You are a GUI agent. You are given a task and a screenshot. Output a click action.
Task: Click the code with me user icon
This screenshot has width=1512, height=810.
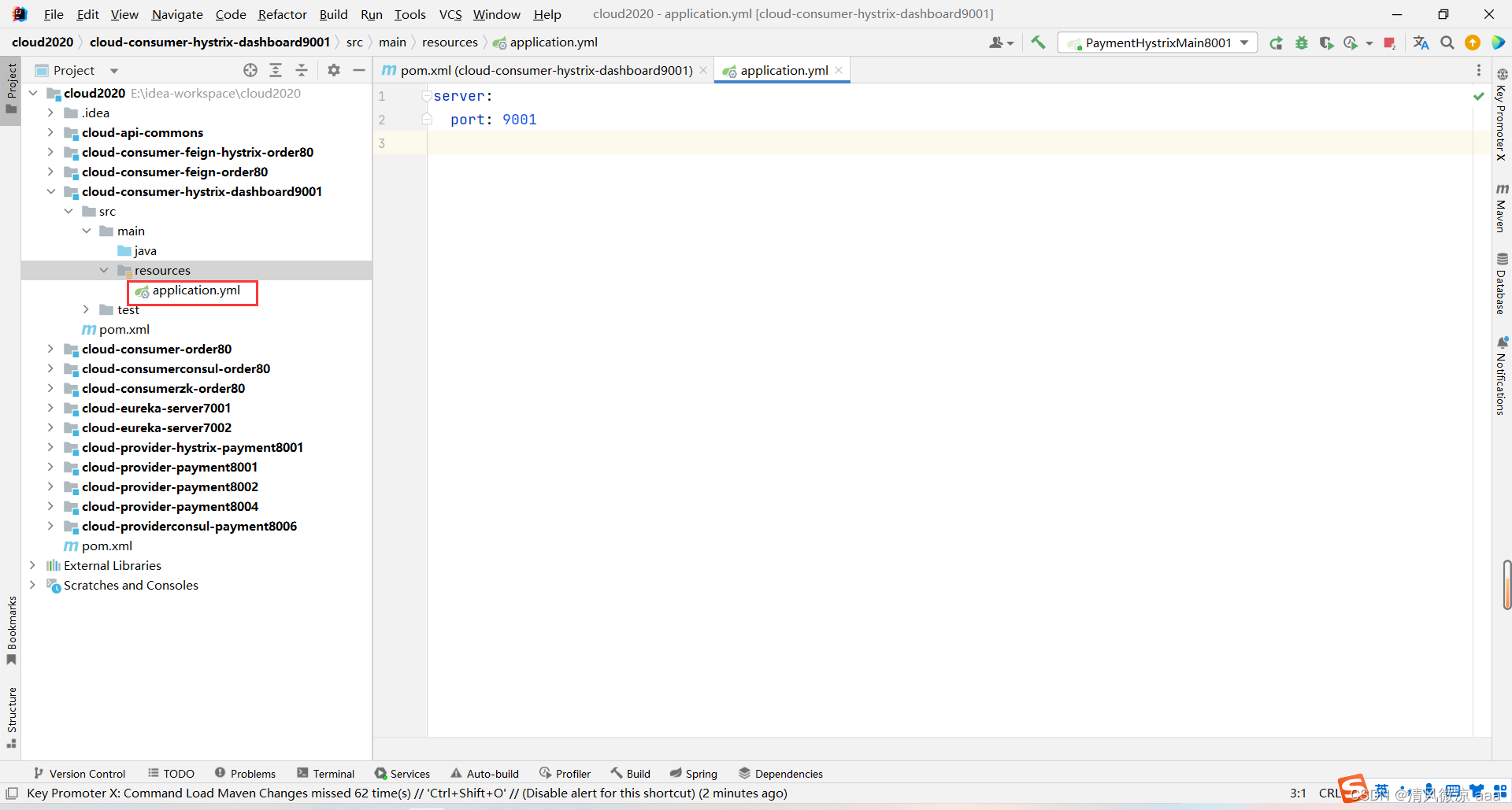(x=1001, y=43)
